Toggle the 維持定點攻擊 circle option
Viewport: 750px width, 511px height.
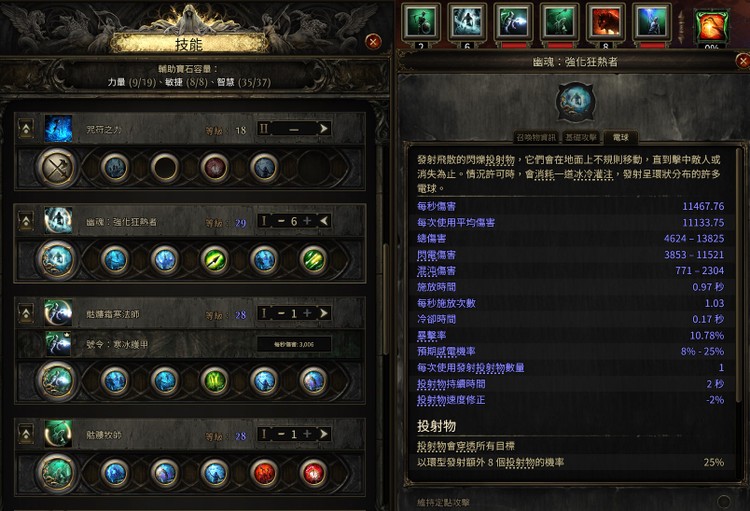[724, 501]
